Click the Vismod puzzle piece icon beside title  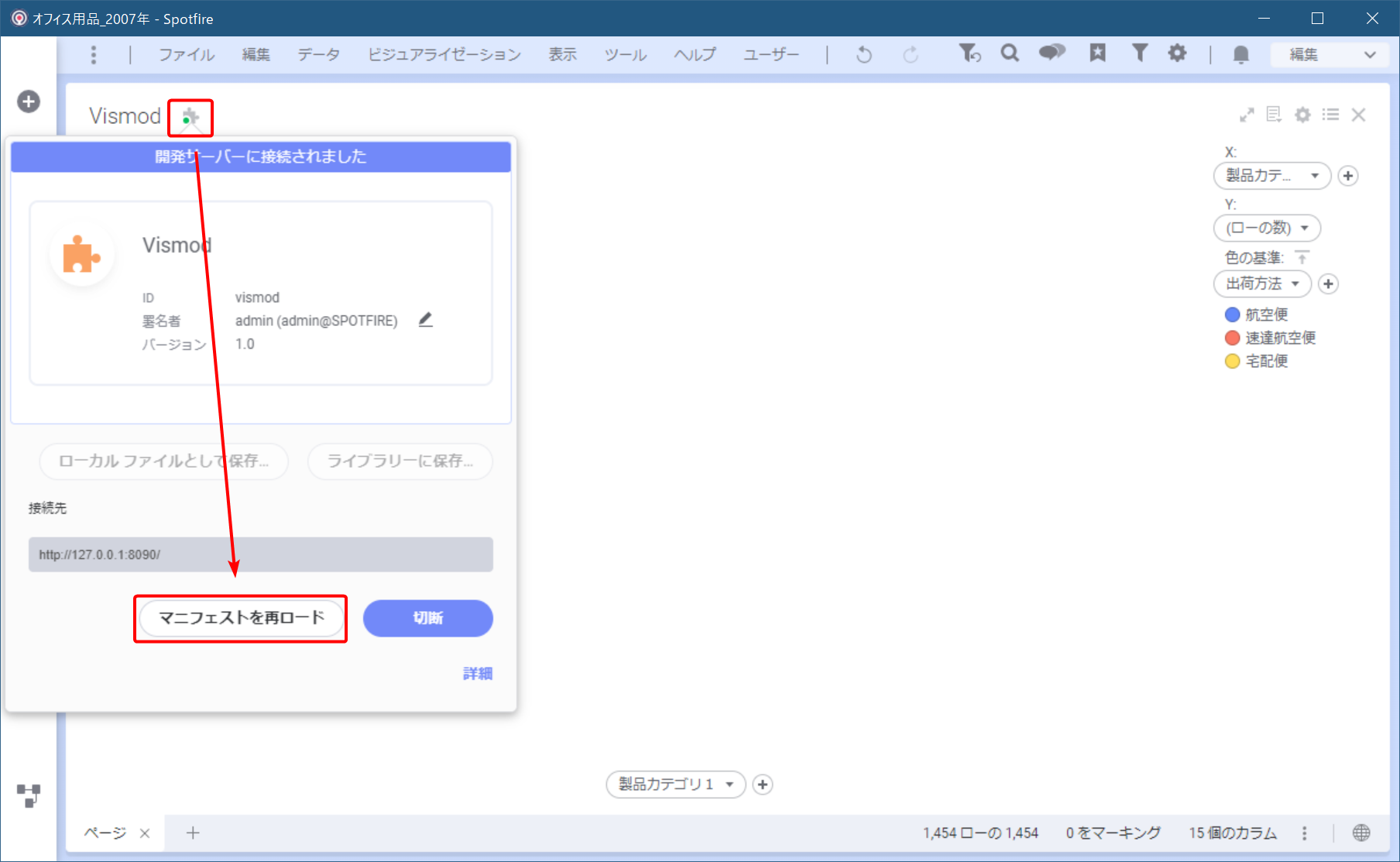click(190, 118)
